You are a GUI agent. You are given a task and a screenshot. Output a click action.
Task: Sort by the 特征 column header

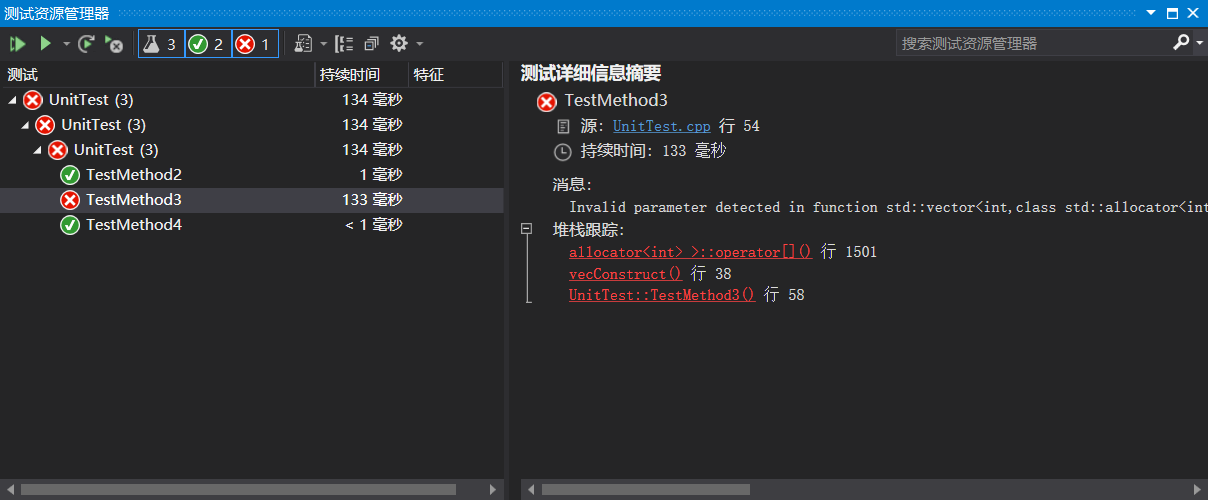[x=455, y=75]
